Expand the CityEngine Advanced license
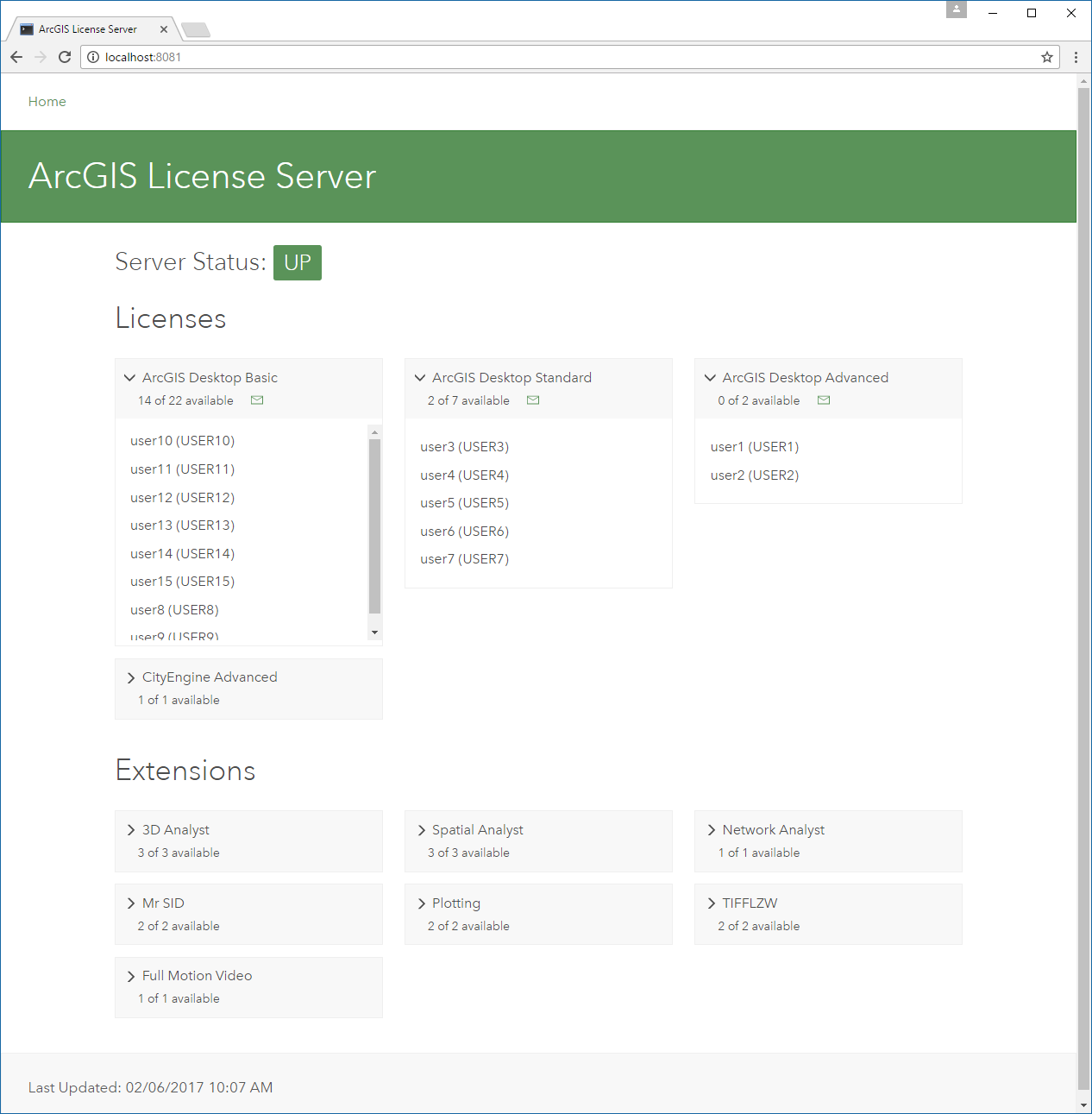The image size is (1092, 1114). [x=131, y=677]
